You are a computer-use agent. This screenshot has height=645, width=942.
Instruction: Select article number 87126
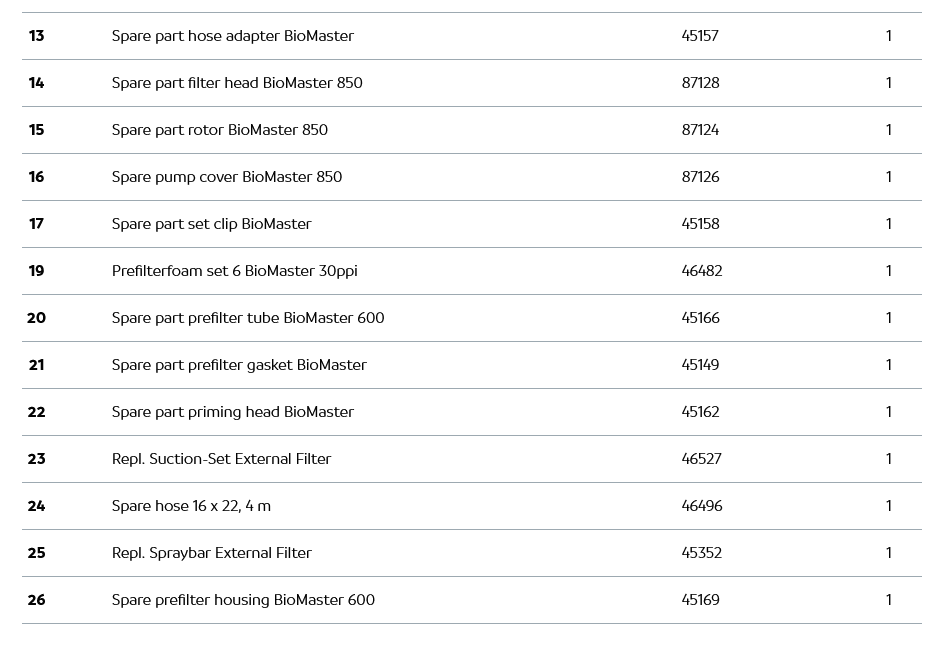click(x=700, y=177)
